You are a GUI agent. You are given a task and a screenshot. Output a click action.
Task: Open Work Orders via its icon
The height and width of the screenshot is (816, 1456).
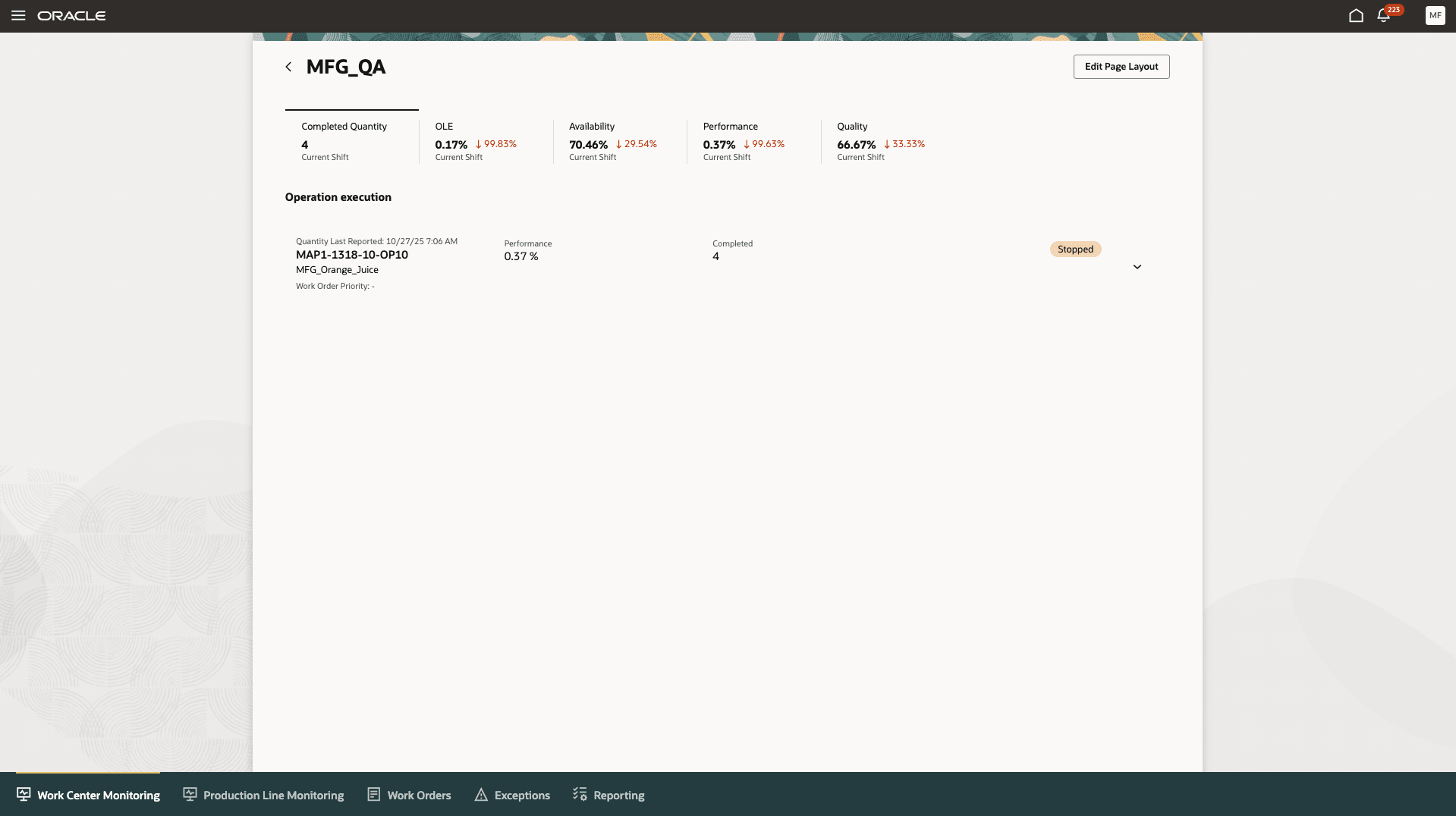[373, 794]
